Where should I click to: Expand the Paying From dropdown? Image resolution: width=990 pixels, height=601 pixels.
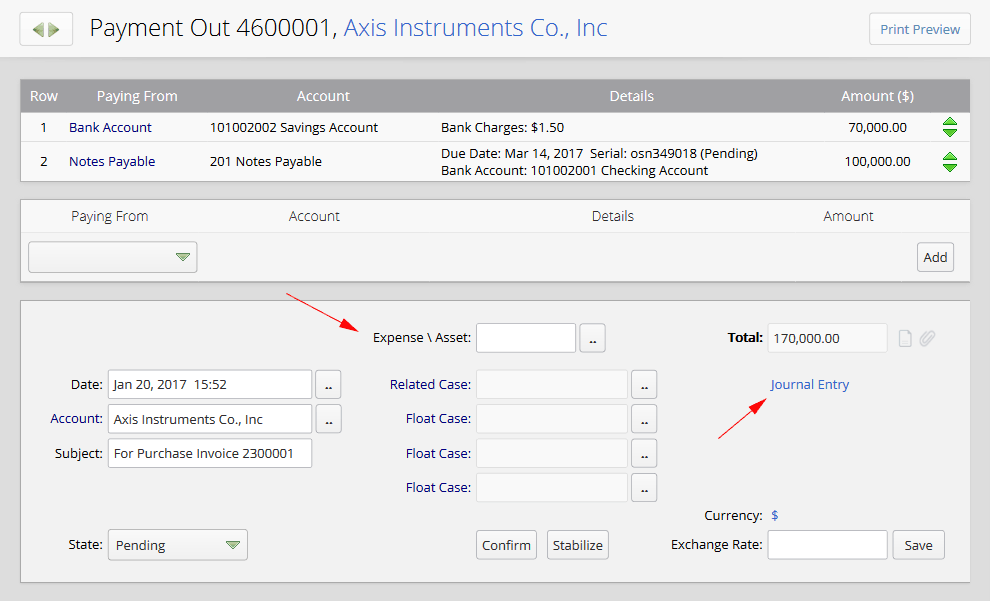click(x=113, y=257)
